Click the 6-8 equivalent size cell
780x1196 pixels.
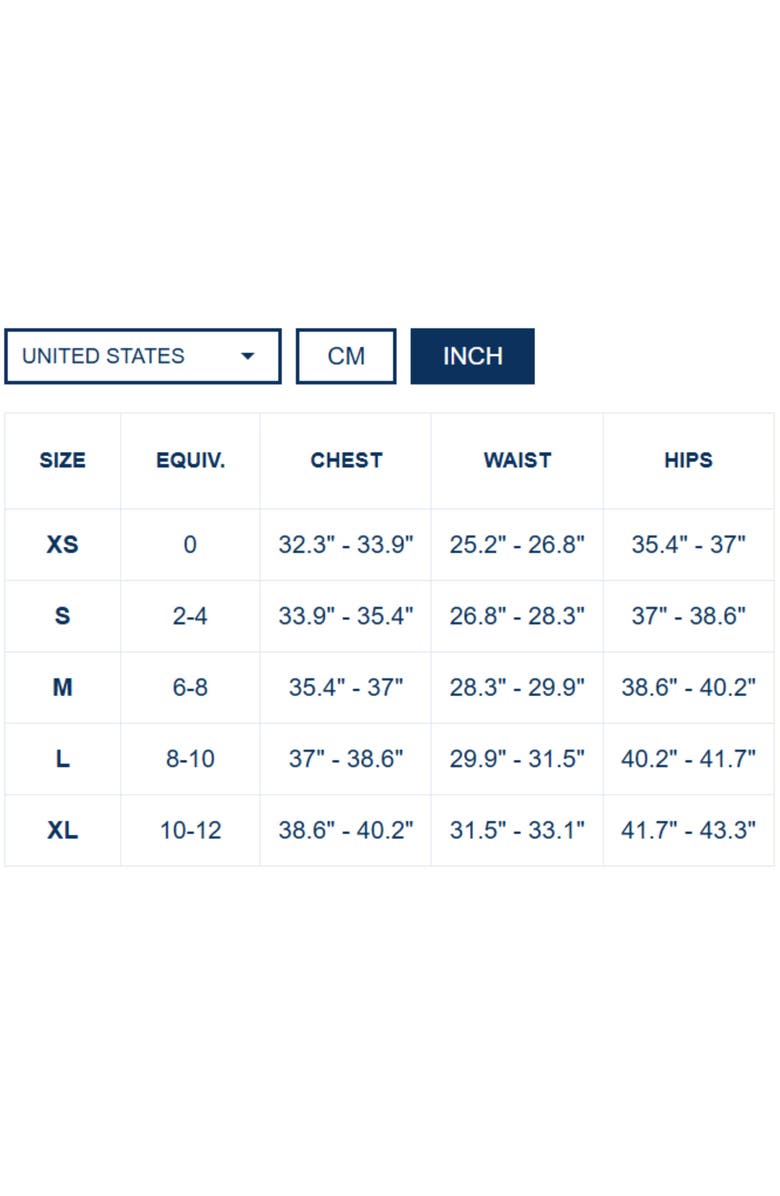(190, 688)
